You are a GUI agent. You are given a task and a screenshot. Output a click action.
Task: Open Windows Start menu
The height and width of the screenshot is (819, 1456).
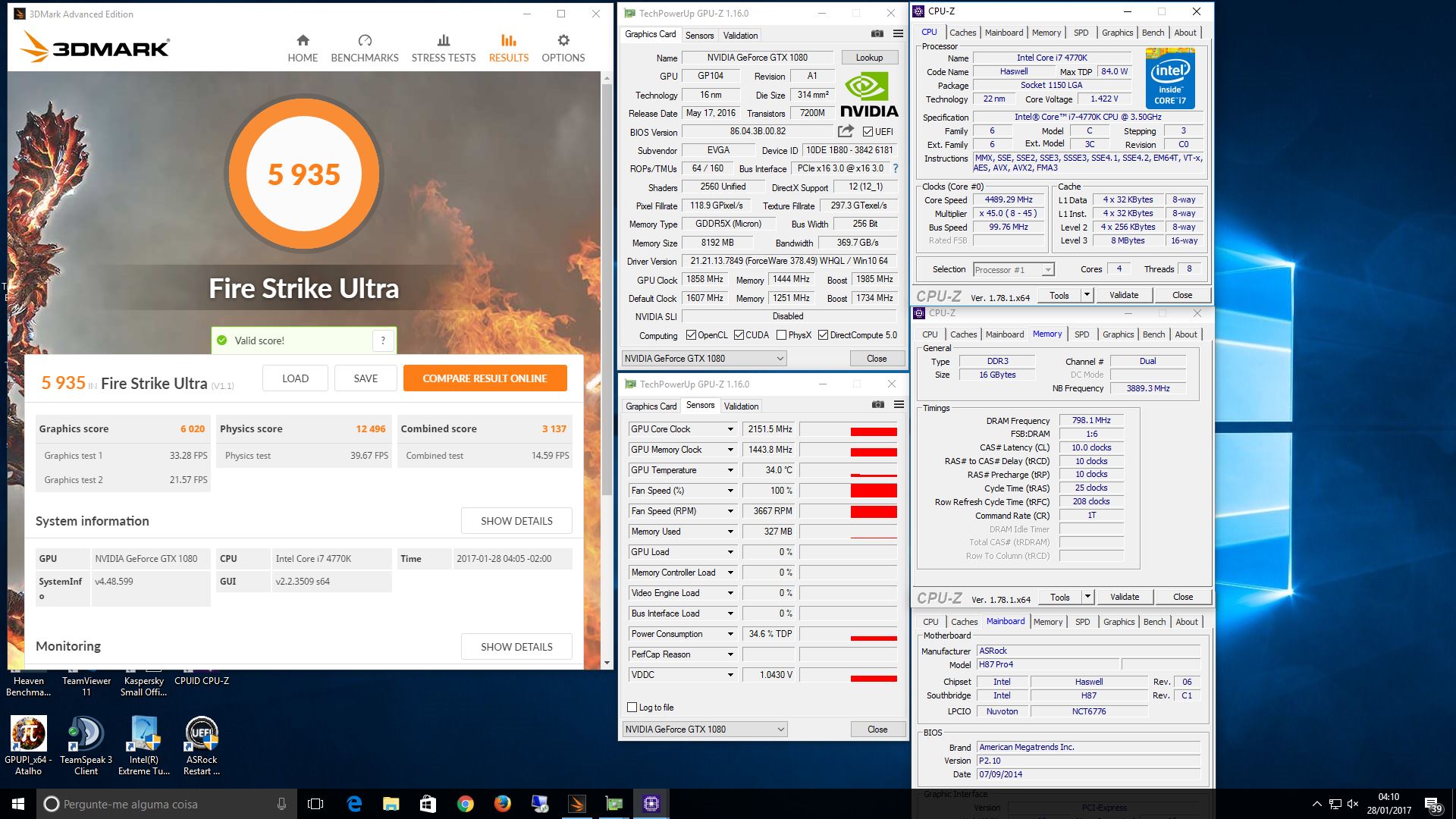coord(18,804)
